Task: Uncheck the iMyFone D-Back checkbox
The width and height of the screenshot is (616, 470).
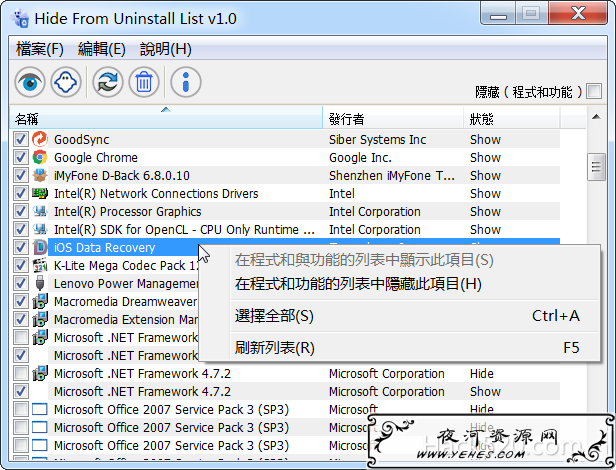Action: pos(20,175)
